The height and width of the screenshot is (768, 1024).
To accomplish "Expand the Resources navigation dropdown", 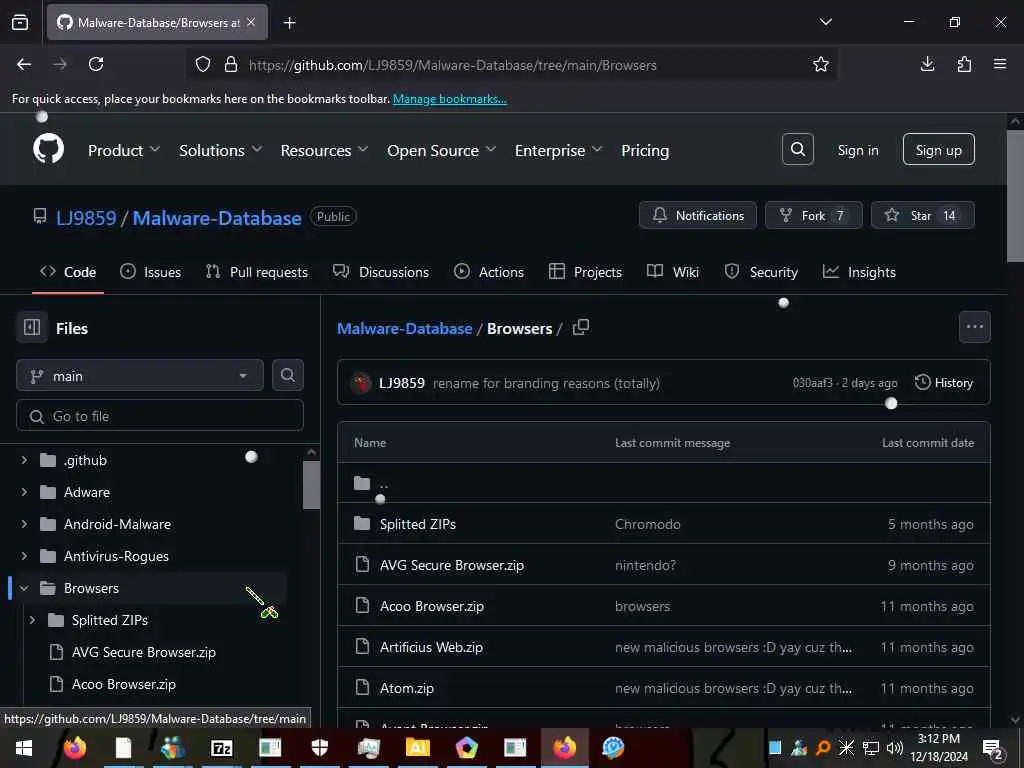I will (x=325, y=150).
